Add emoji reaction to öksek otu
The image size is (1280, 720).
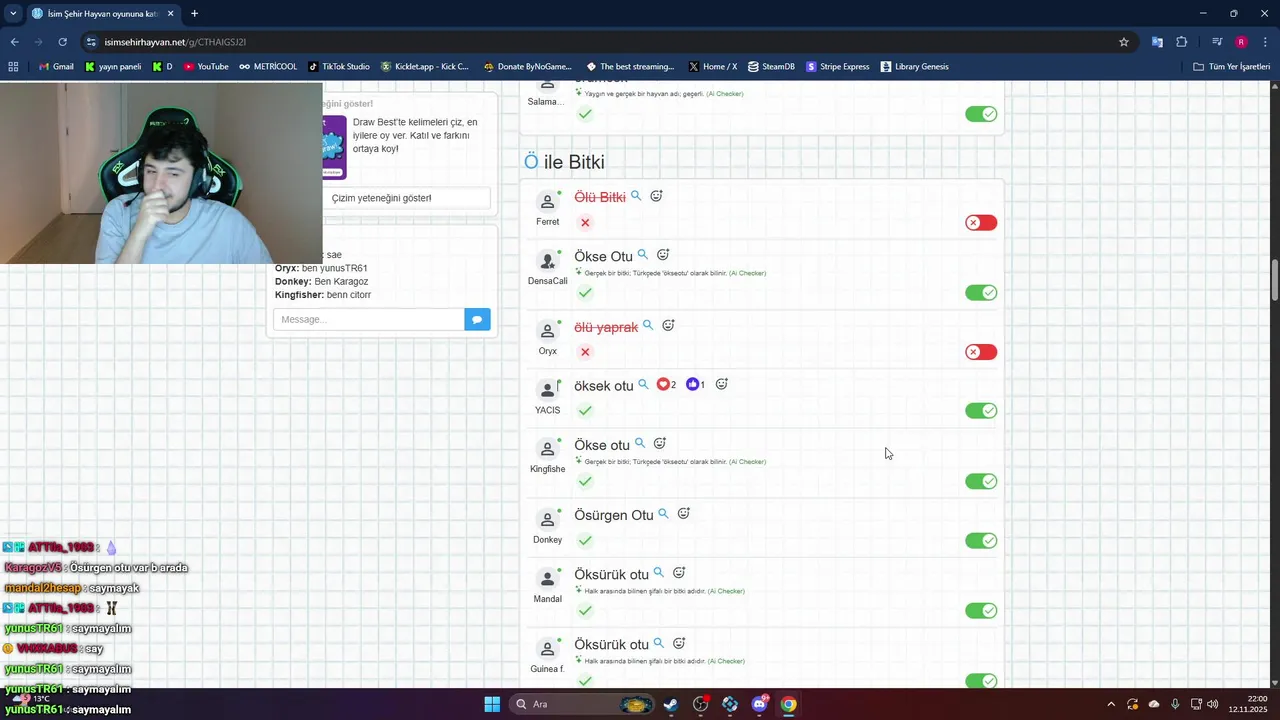pos(721,384)
